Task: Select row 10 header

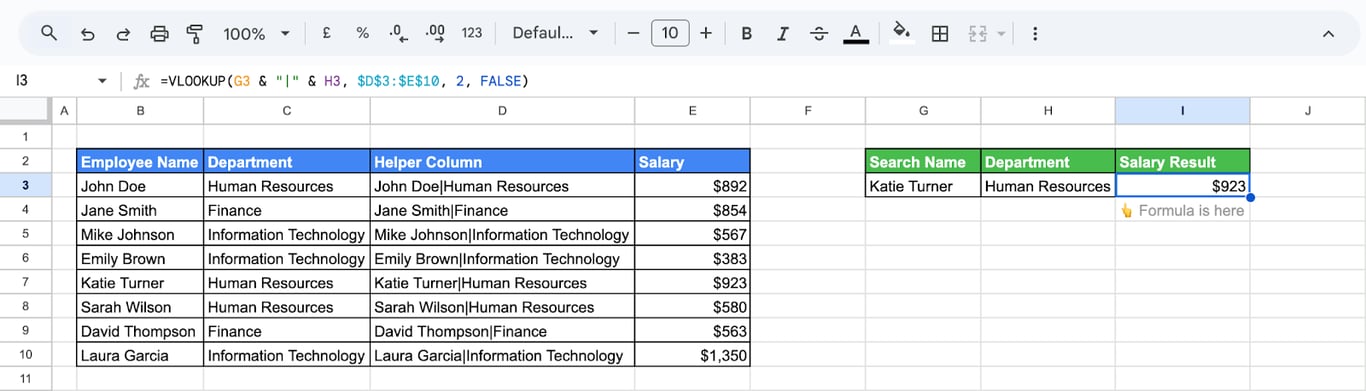Action: point(26,355)
